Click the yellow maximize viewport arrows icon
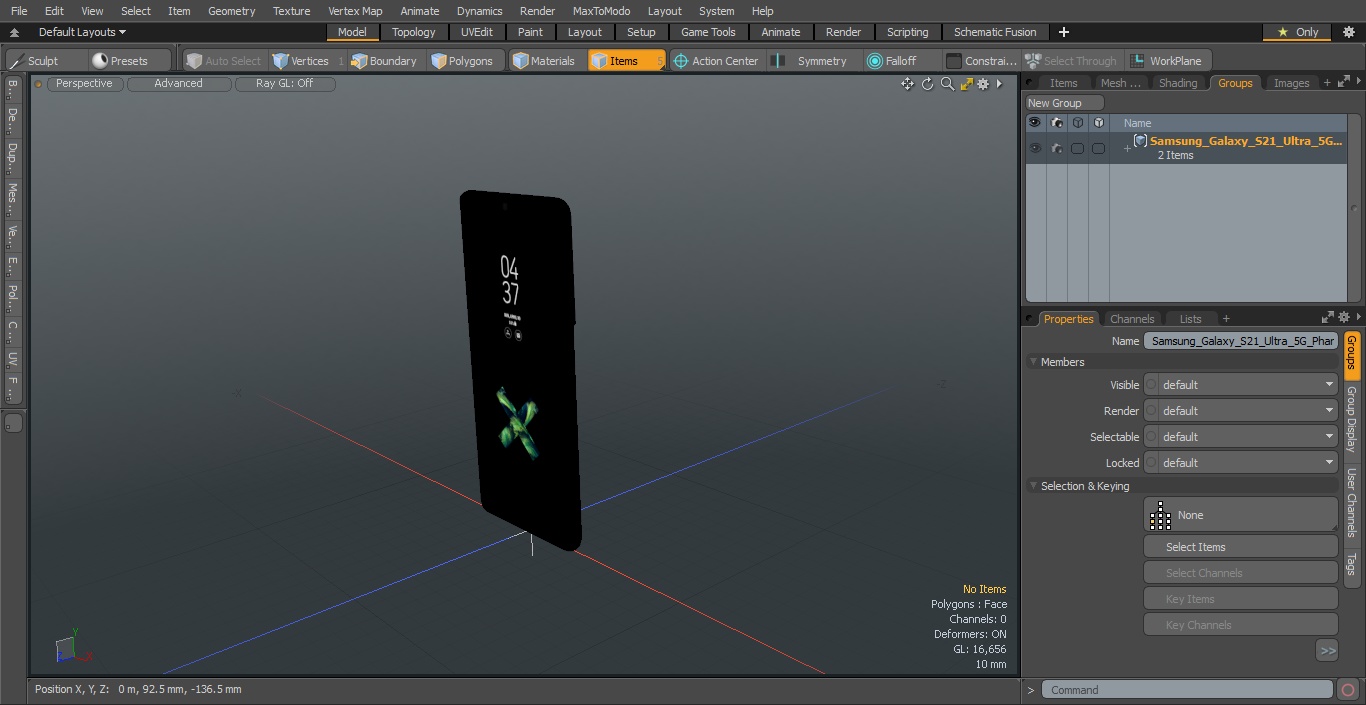 tap(966, 84)
